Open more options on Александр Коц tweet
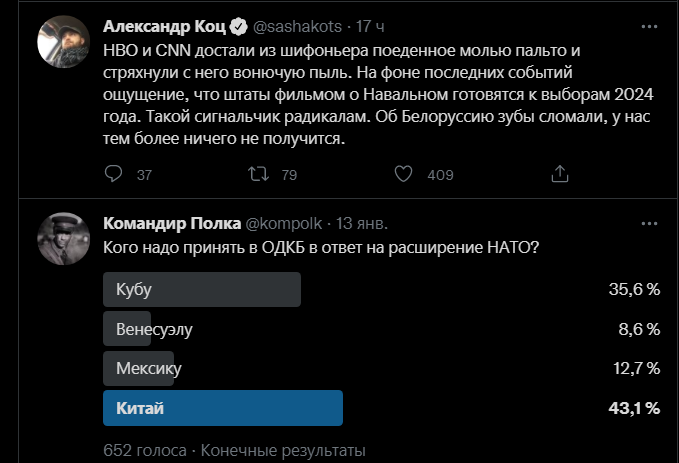This screenshot has height=463, width=679. point(649,26)
